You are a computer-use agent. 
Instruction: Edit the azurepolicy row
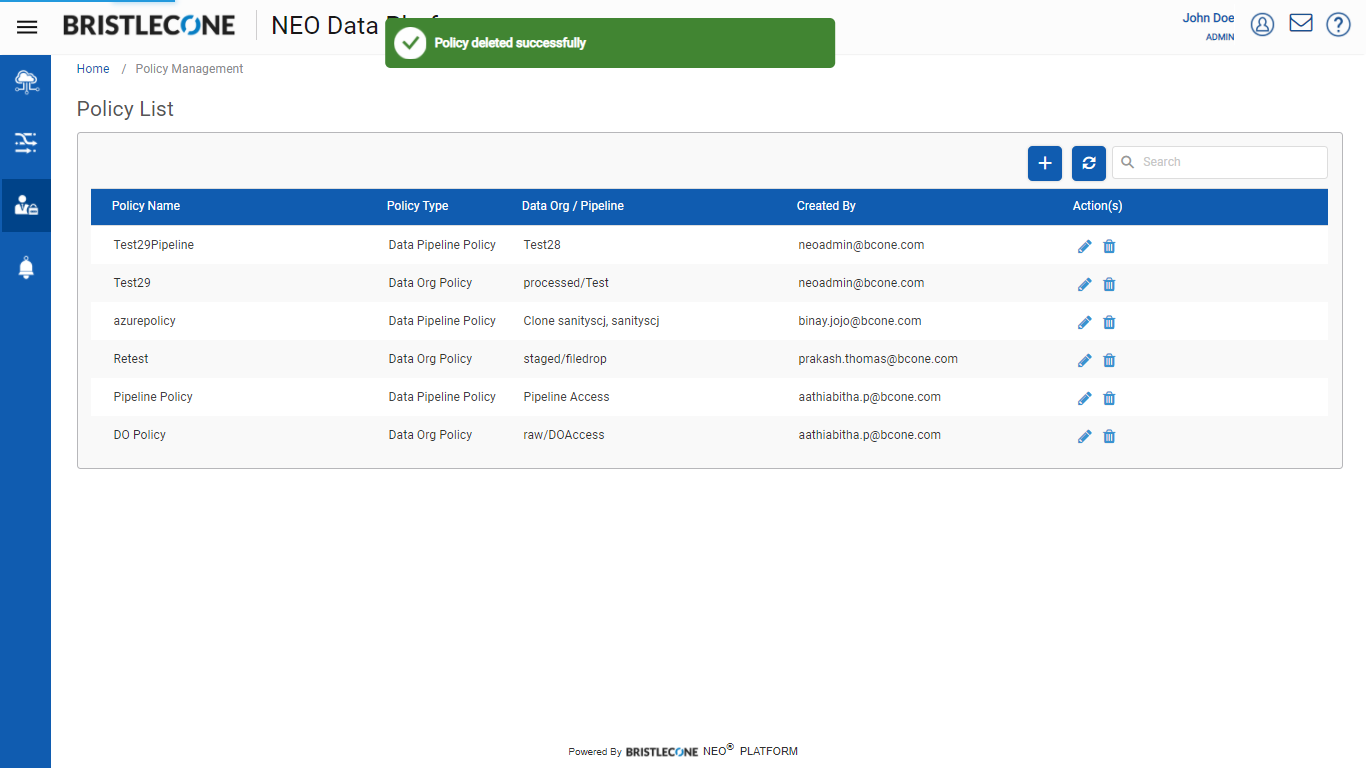1084,322
